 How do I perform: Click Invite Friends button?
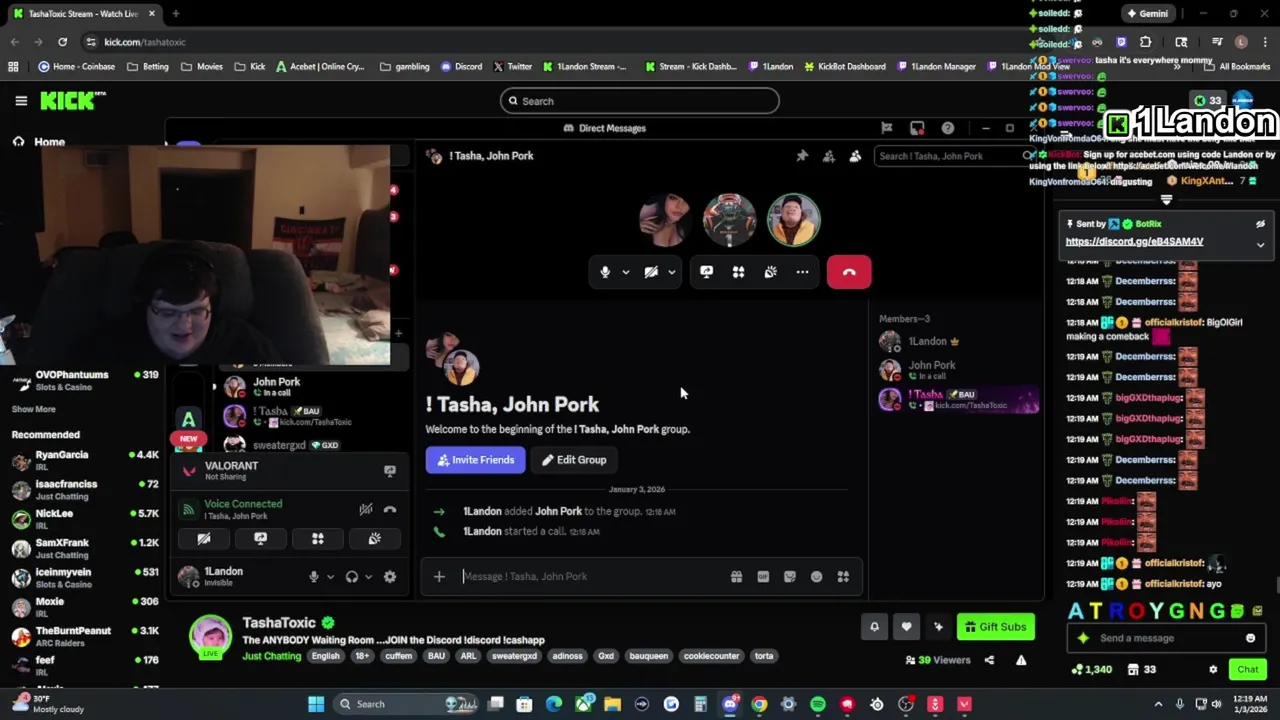(x=476, y=460)
